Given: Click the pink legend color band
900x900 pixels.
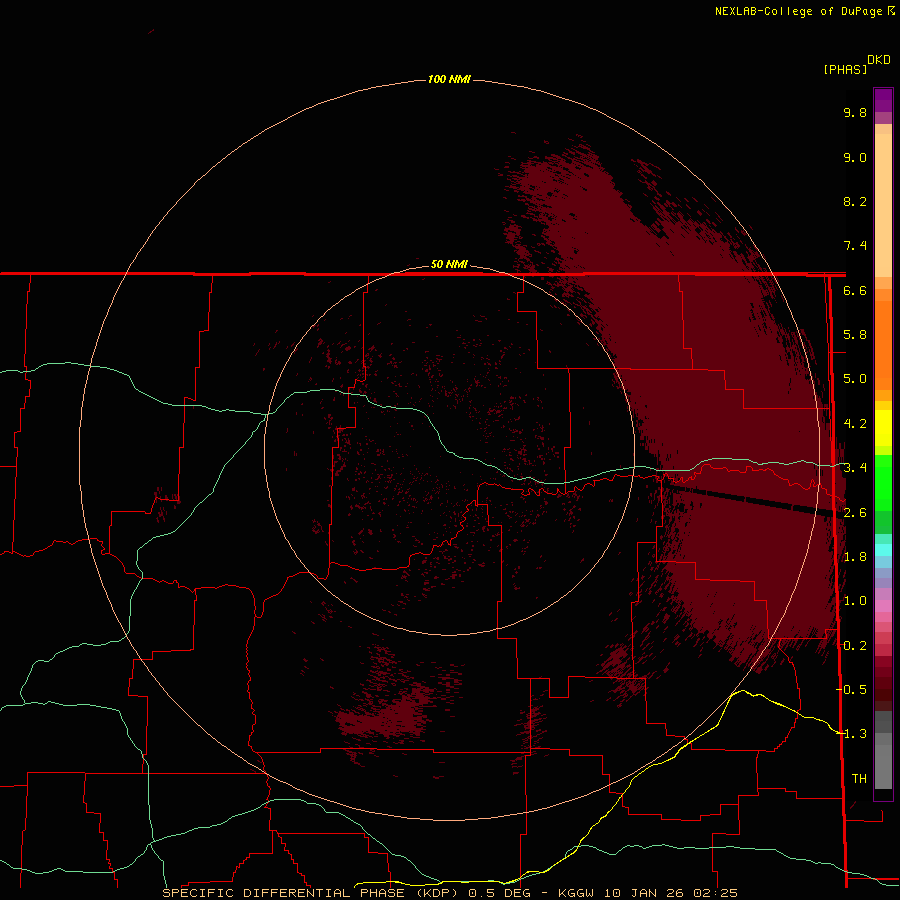Looking at the screenshot, I should coord(883,606).
